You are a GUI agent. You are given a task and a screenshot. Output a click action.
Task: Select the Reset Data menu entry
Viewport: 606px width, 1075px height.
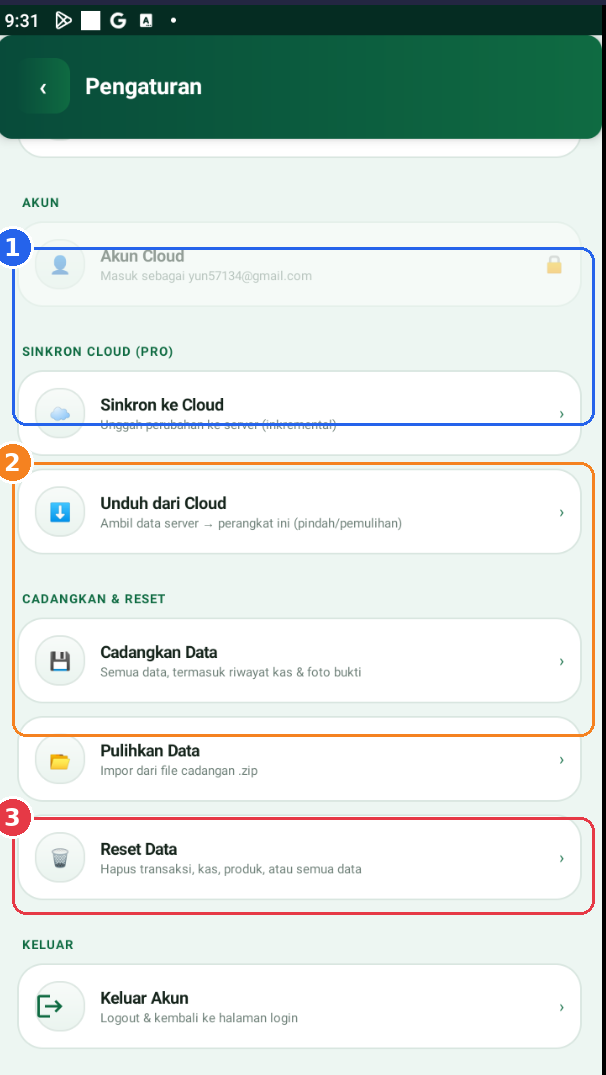click(x=300, y=858)
